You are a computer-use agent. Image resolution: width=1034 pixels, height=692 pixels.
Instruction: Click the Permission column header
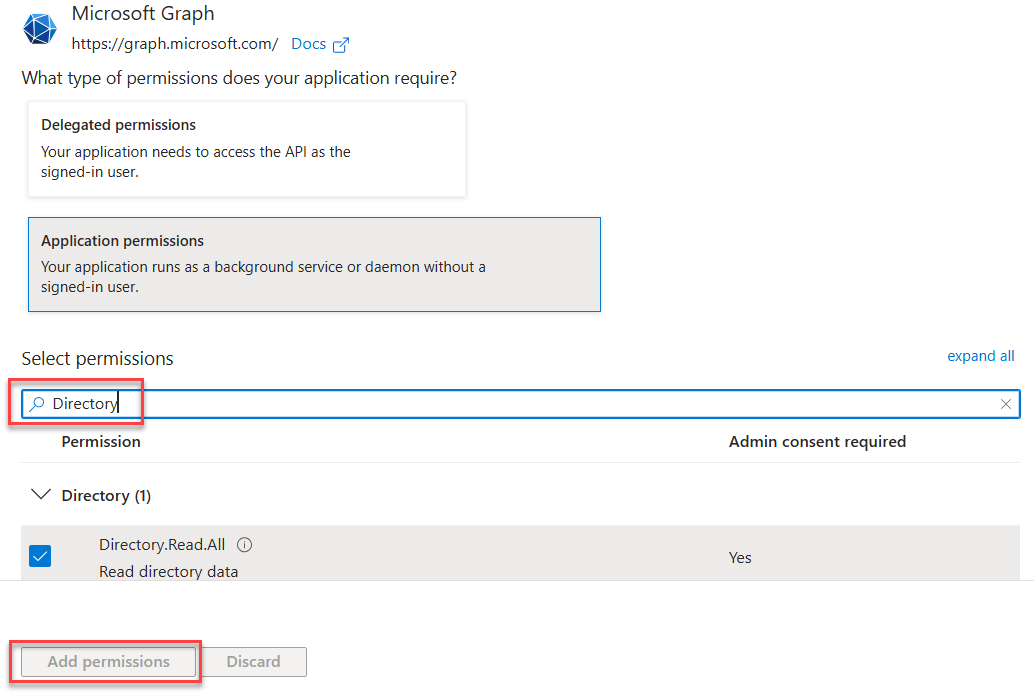(x=101, y=441)
